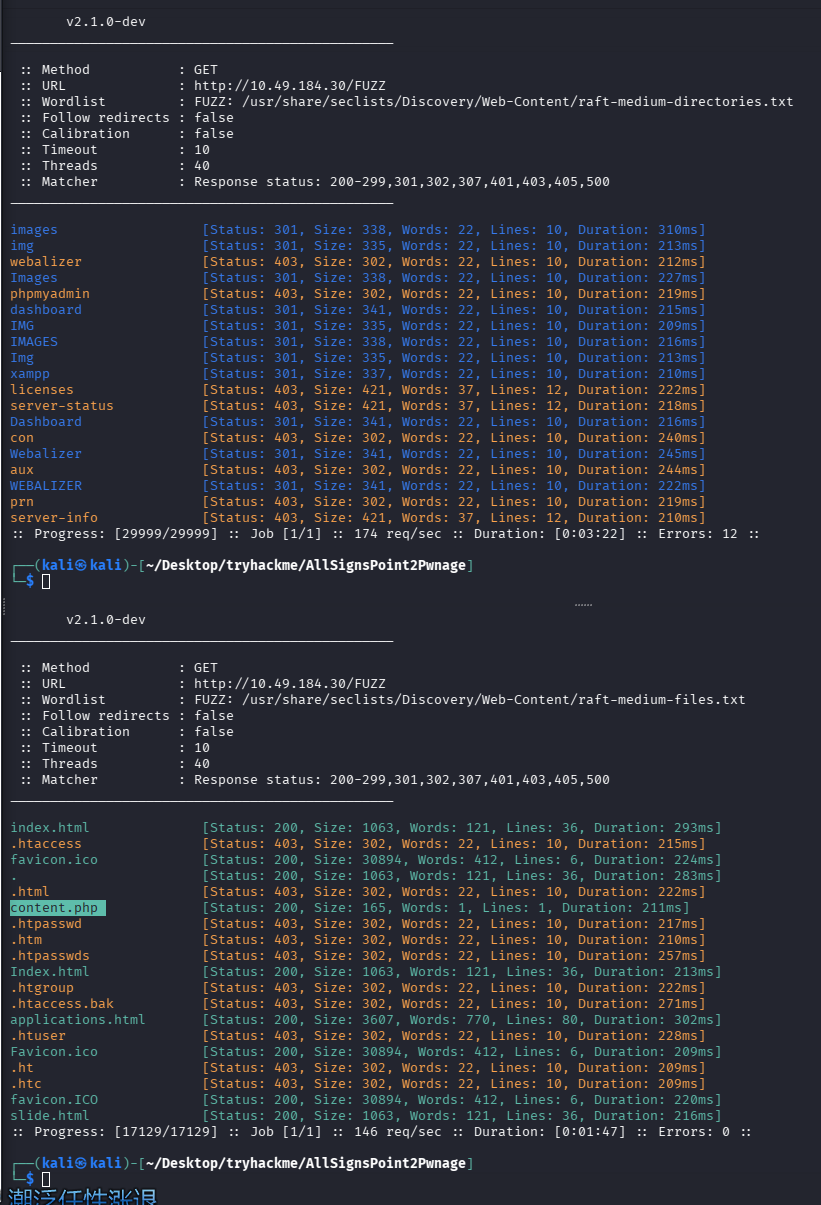
Task: Click the pane divider dots between terminals
Action: 583,605
